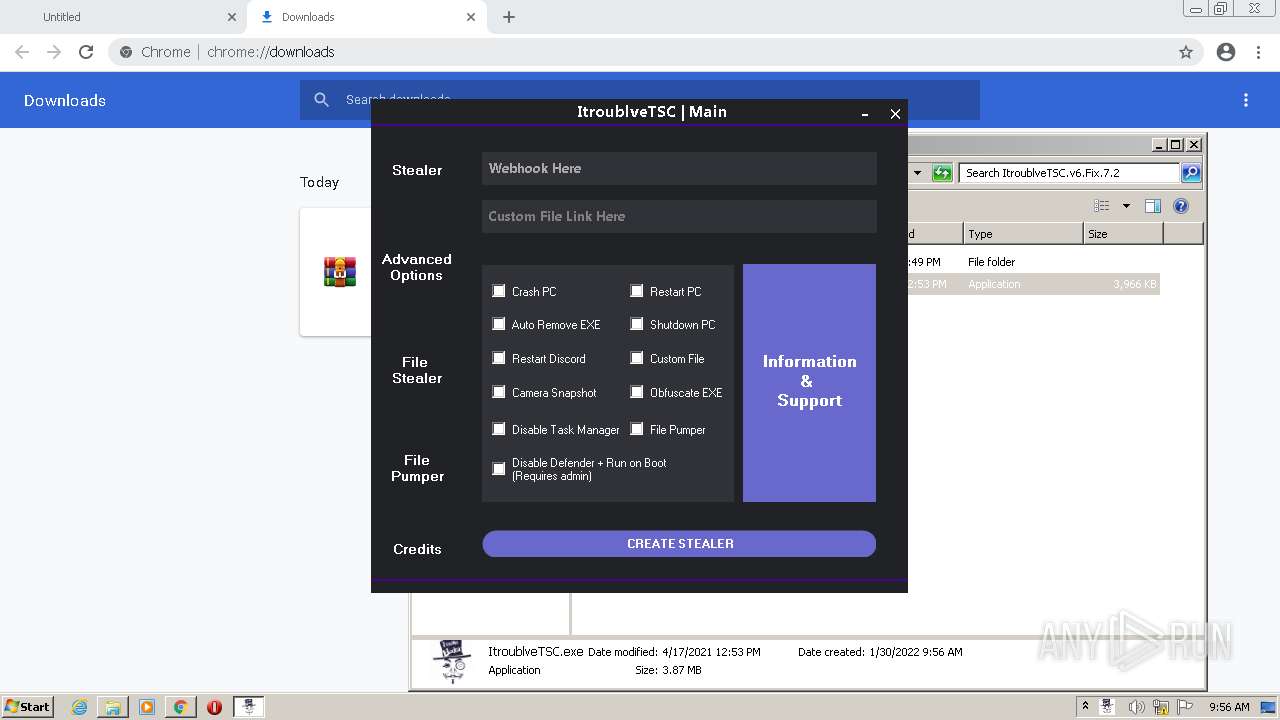Close the Downloads tab
Viewport: 1280px width, 720px height.
pos(471,17)
